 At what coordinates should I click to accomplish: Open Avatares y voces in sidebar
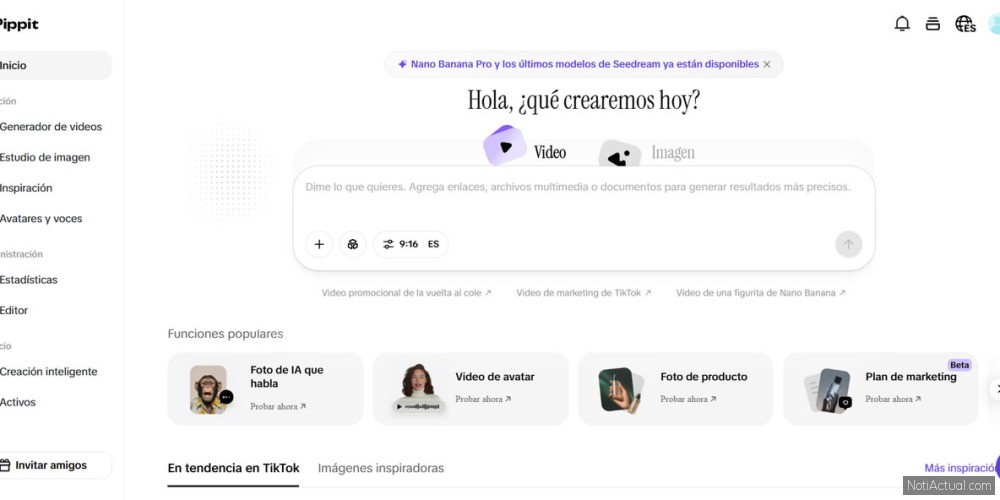coord(41,219)
